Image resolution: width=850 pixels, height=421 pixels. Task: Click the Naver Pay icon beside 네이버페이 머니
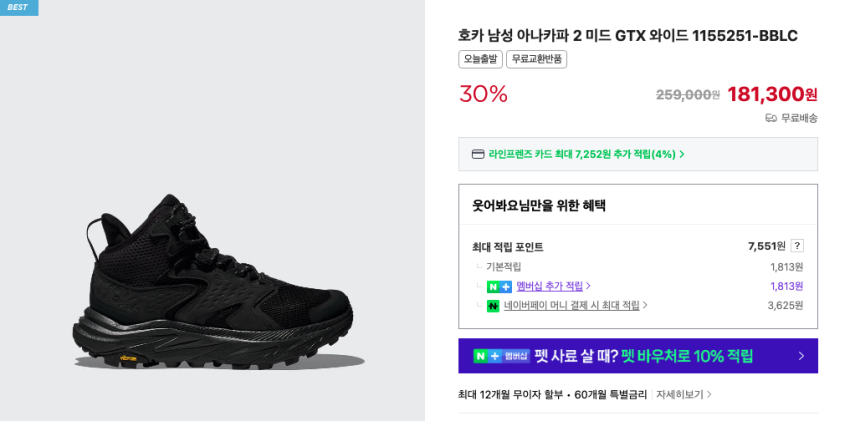[x=493, y=306]
